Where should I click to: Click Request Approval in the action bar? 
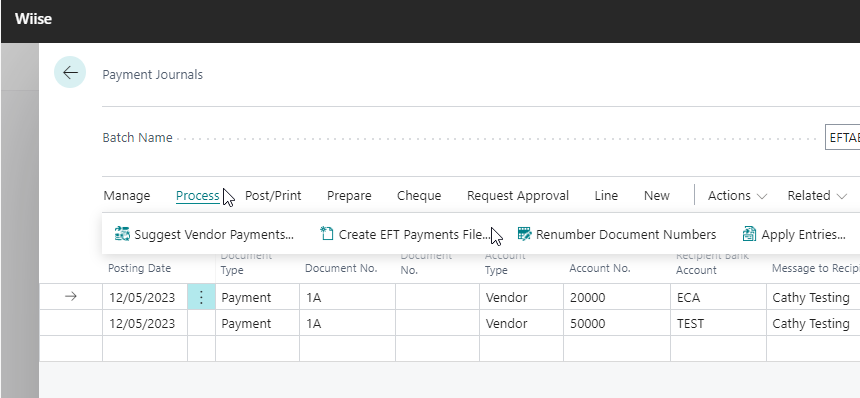tap(518, 196)
